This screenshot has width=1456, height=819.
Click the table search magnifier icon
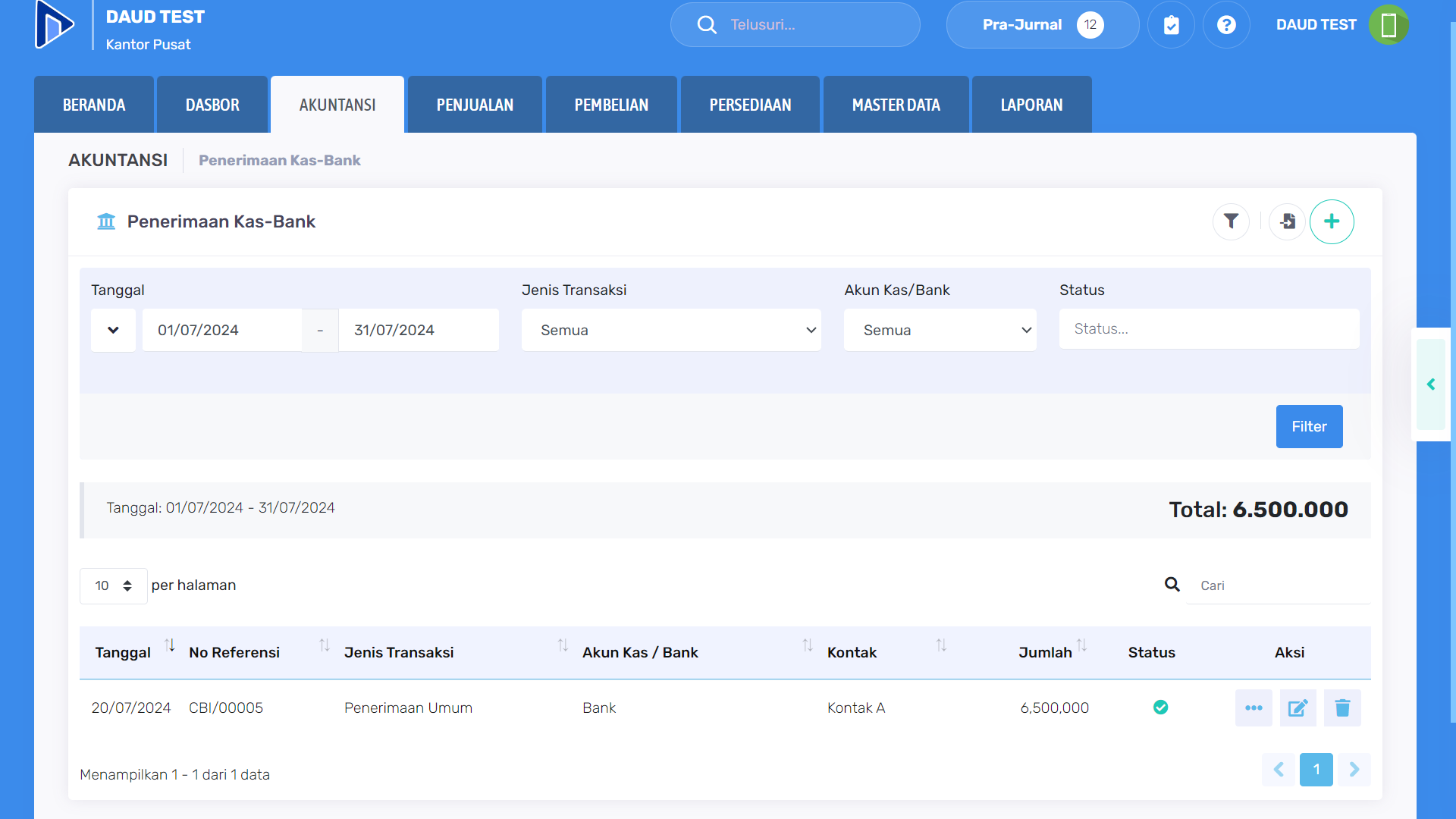point(1172,585)
